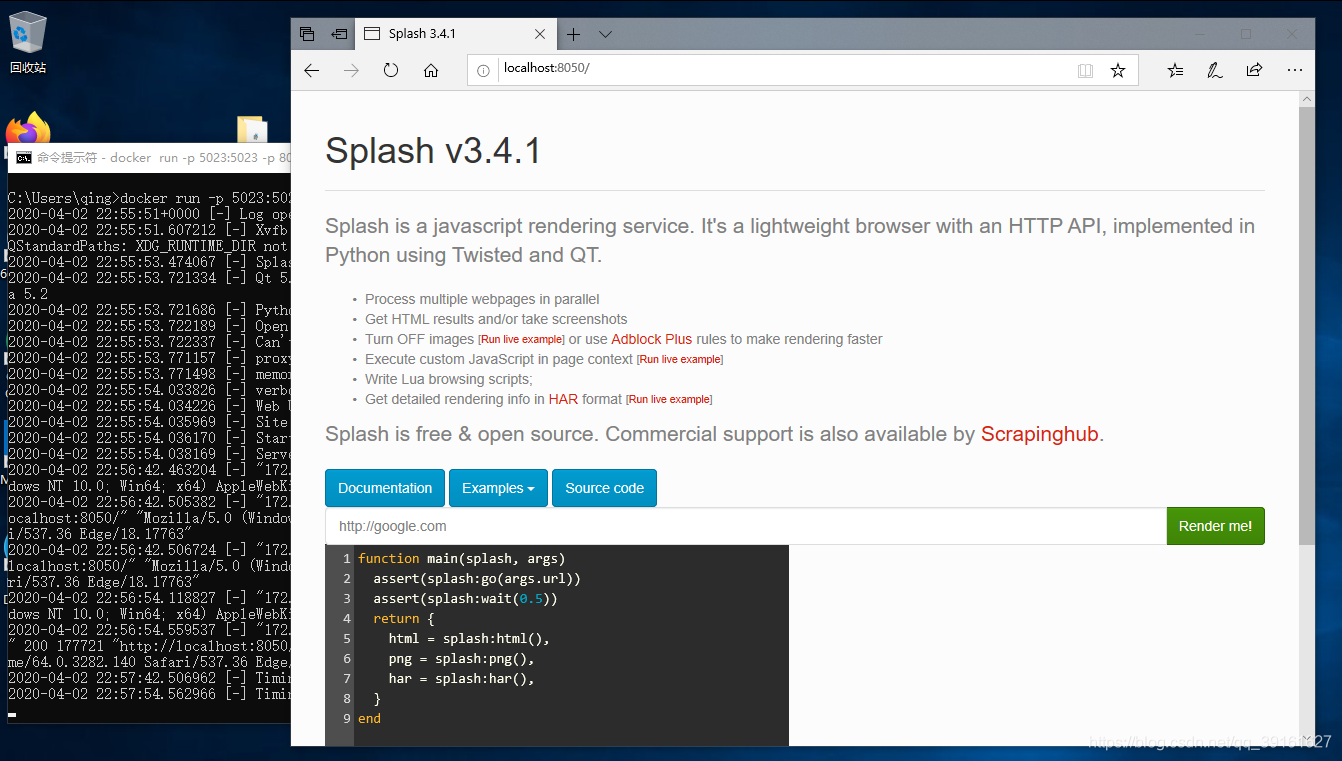Open the Favorites hub icon
Screen dimensions: 1342x761
pos(1175,71)
